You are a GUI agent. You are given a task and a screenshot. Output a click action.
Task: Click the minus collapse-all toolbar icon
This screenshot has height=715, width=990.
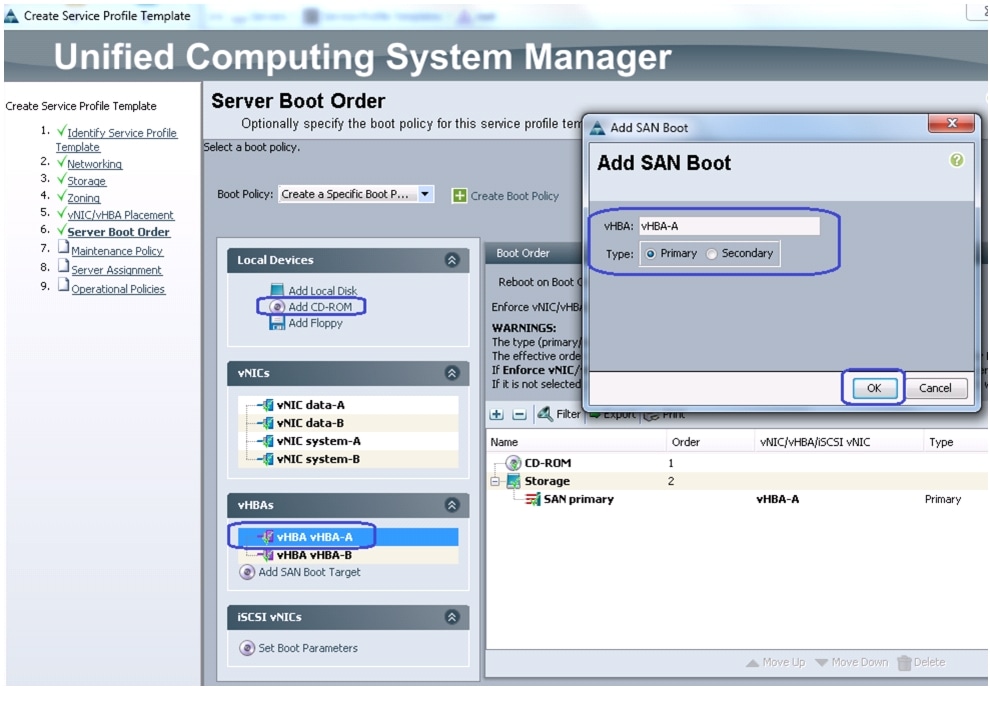519,414
